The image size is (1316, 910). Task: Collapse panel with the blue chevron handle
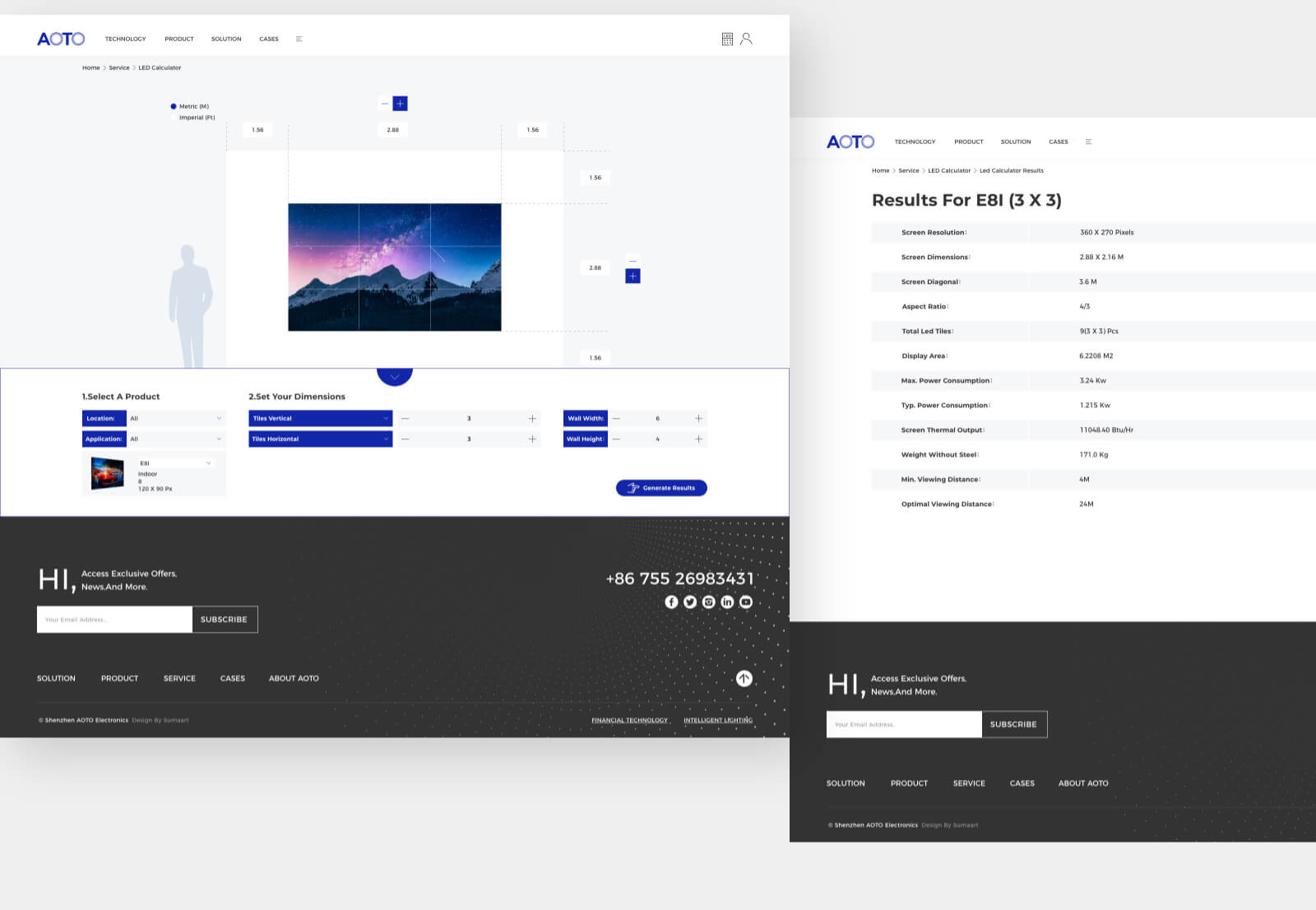[x=395, y=376]
